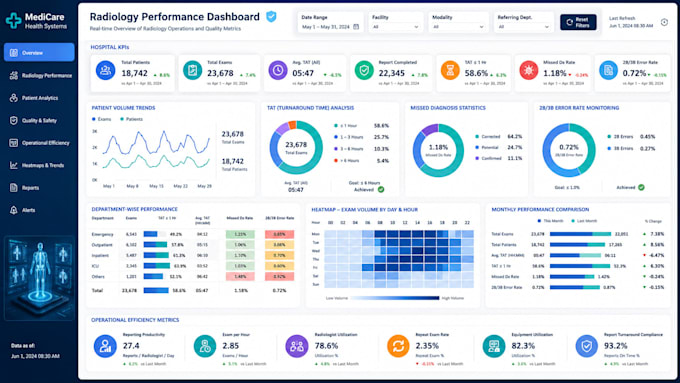
Task: Click the Reporting Productivity icon
Action: 105,346
